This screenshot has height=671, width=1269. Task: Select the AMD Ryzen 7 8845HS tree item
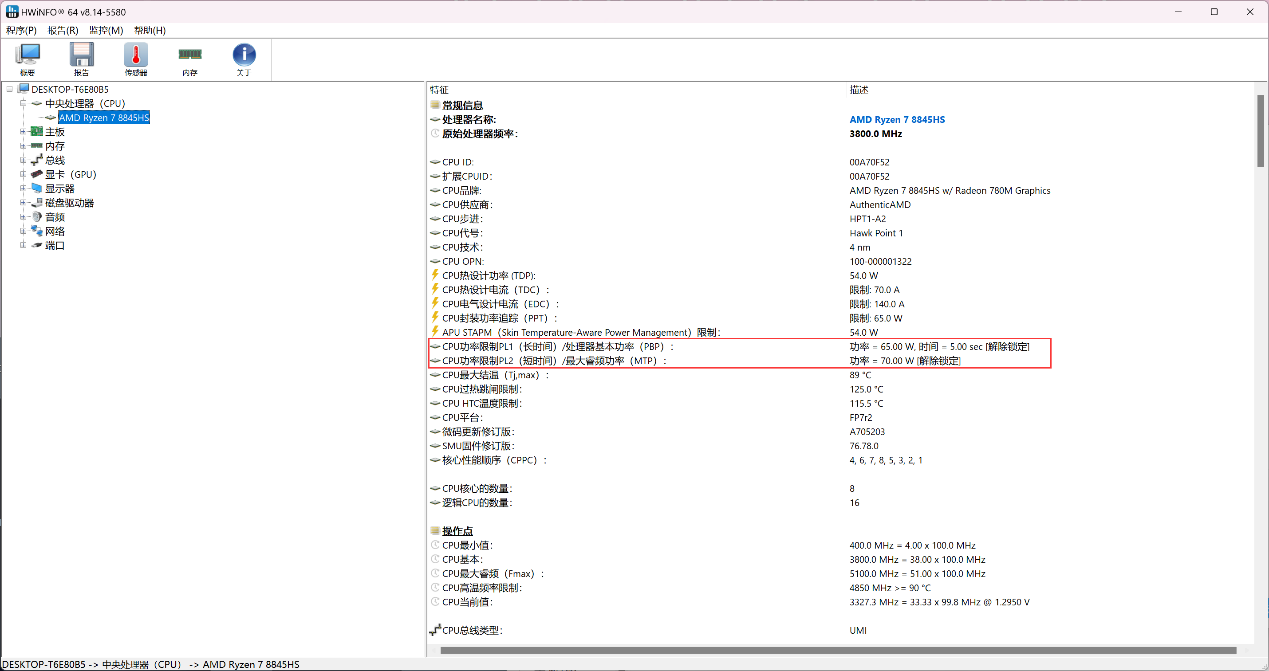click(104, 118)
